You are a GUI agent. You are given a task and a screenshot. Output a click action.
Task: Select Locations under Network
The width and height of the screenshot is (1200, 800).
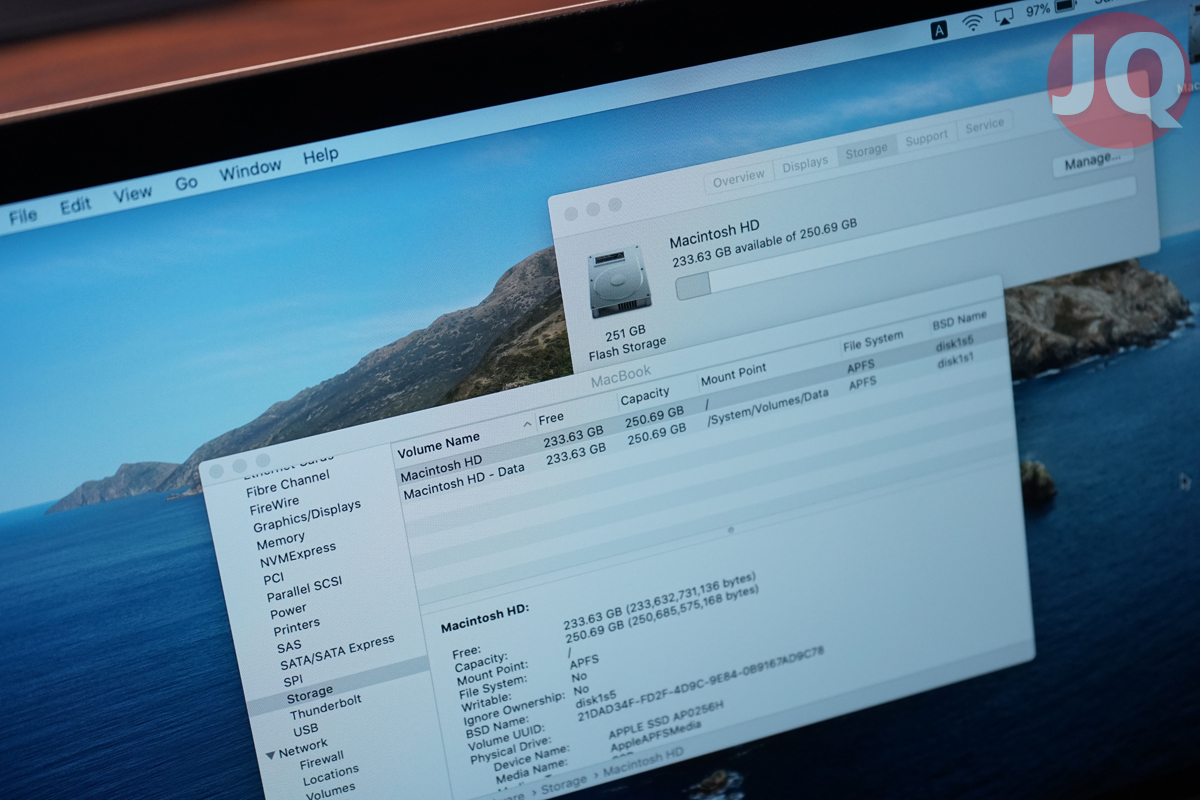pyautogui.click(x=331, y=775)
